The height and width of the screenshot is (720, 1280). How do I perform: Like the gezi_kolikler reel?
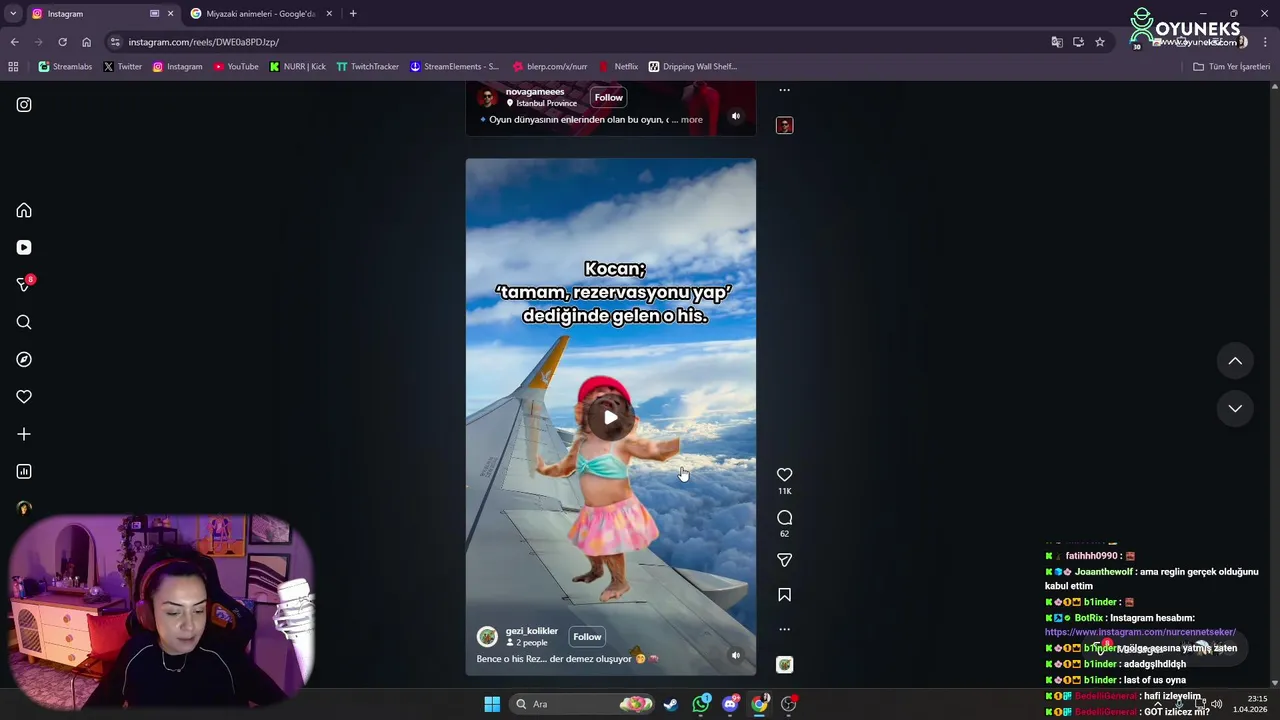(x=785, y=475)
